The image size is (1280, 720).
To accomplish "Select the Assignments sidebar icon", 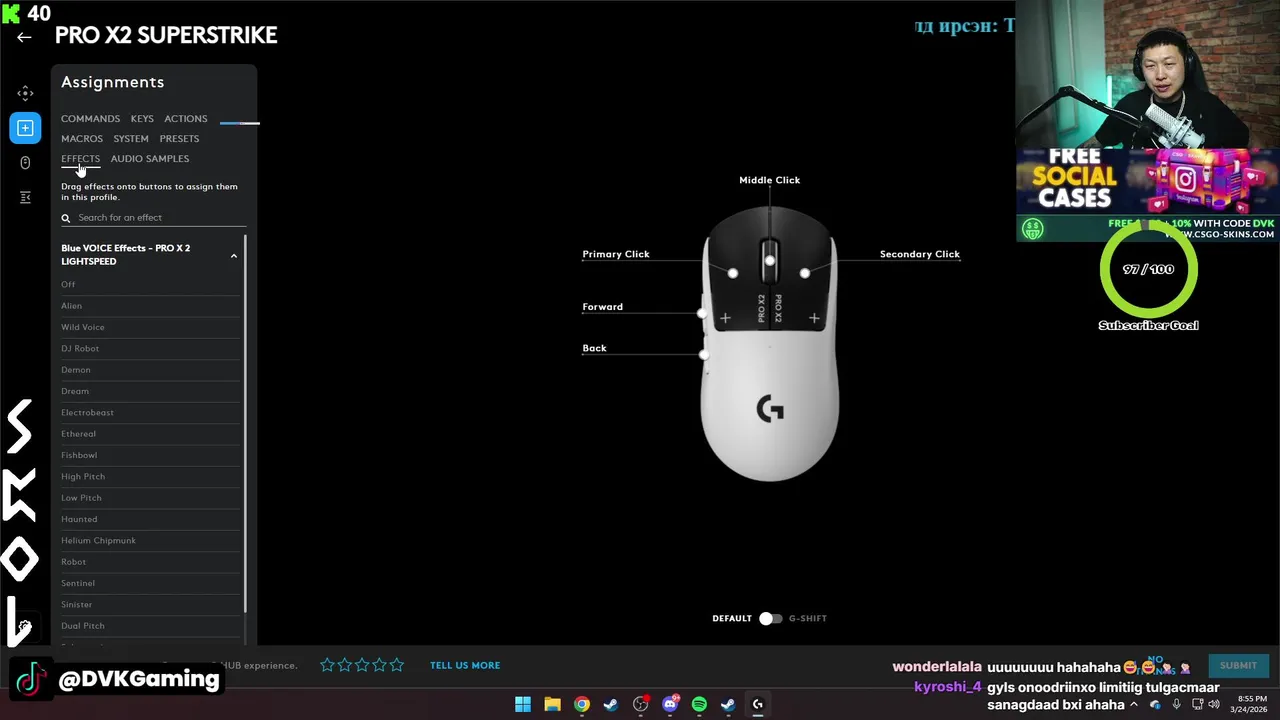I will (x=25, y=128).
